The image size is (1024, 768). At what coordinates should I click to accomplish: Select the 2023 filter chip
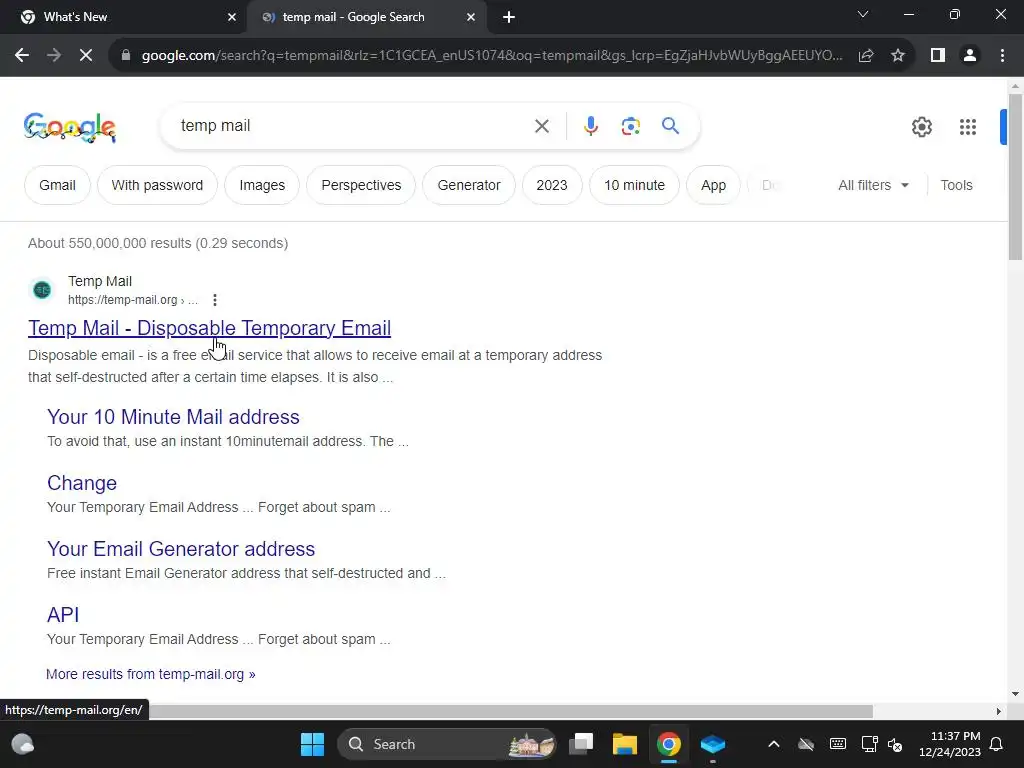[x=552, y=185]
